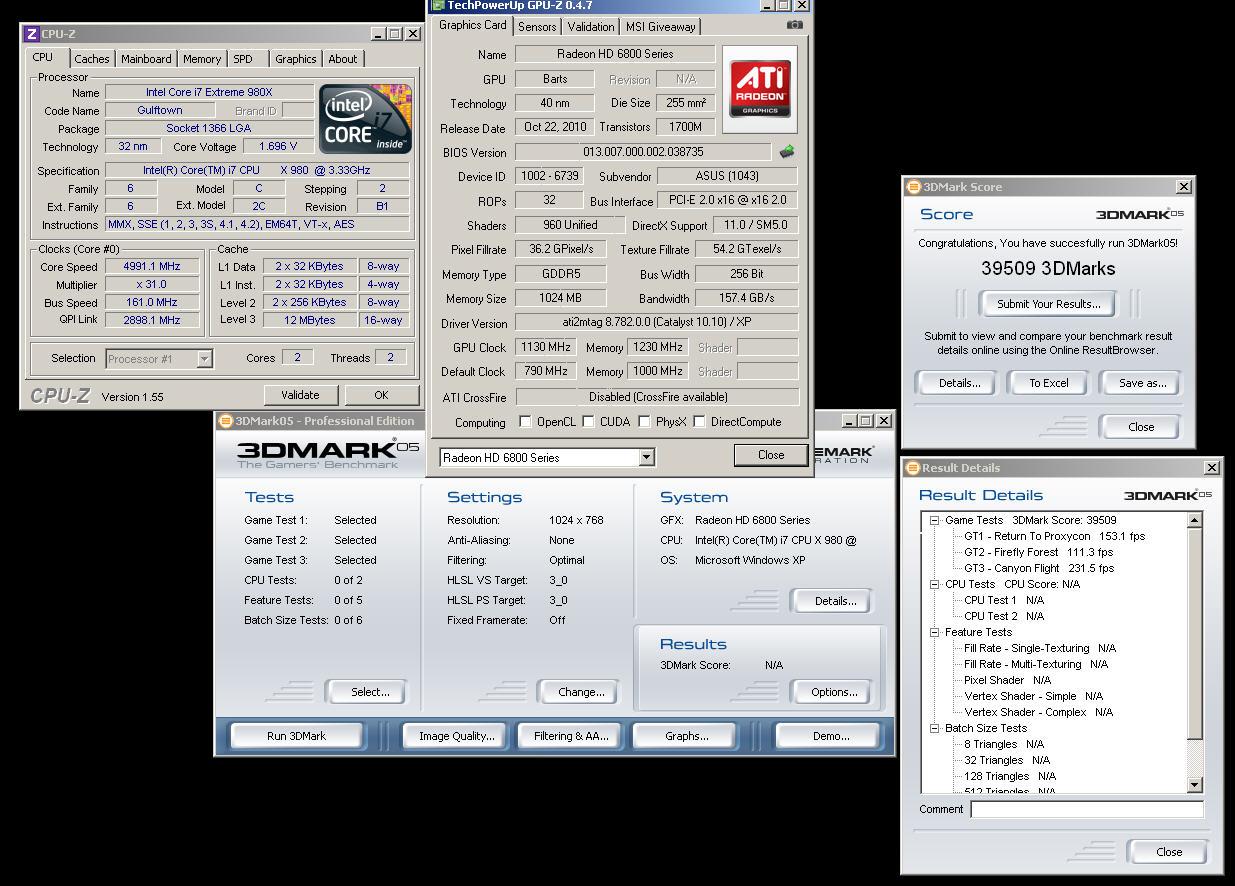This screenshot has width=1235, height=886.
Task: Click Submit Your Results button
Action: click(x=1048, y=304)
